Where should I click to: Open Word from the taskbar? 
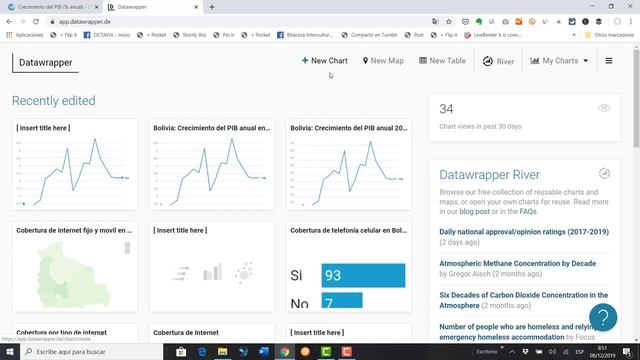click(x=264, y=351)
